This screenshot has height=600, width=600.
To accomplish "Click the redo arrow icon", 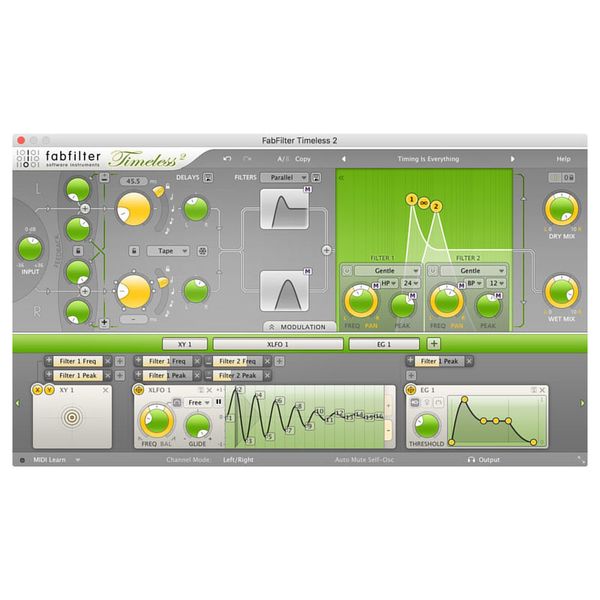I will [x=247, y=159].
